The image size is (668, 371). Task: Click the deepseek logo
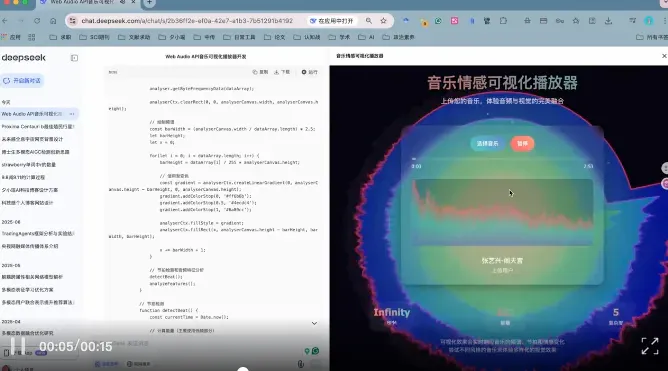(23, 58)
